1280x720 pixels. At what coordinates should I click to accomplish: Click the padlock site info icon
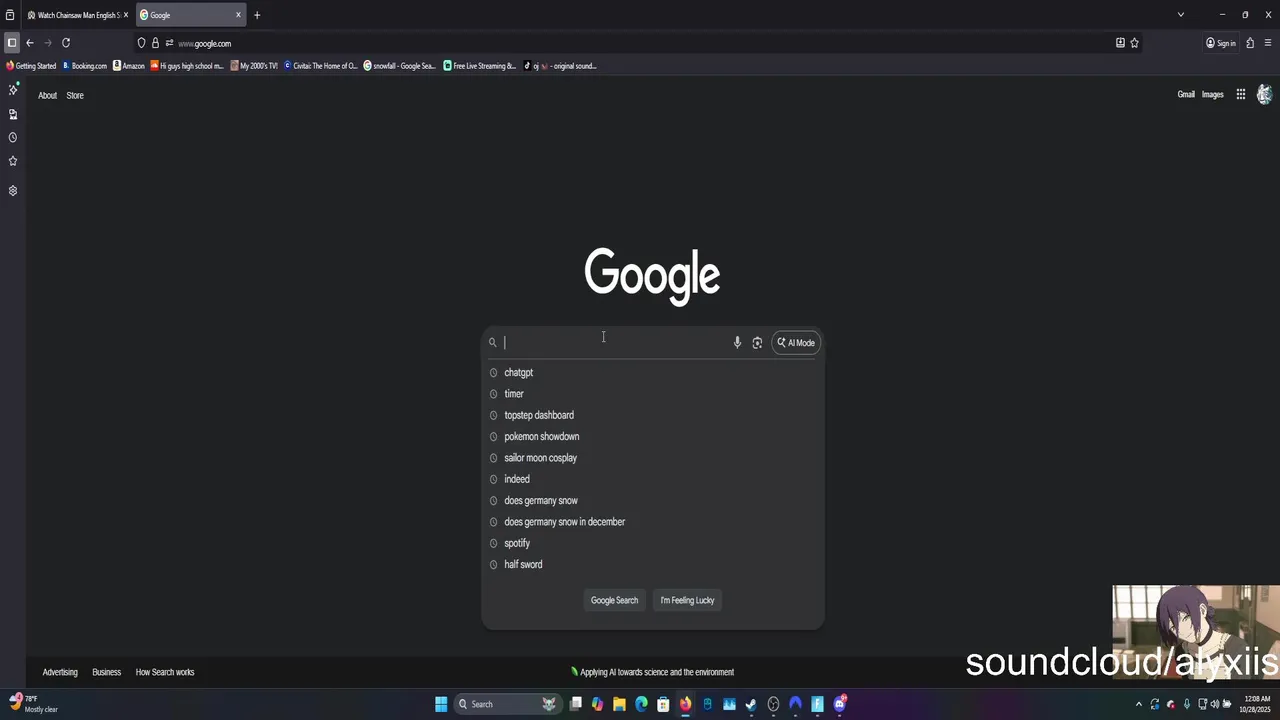155,43
